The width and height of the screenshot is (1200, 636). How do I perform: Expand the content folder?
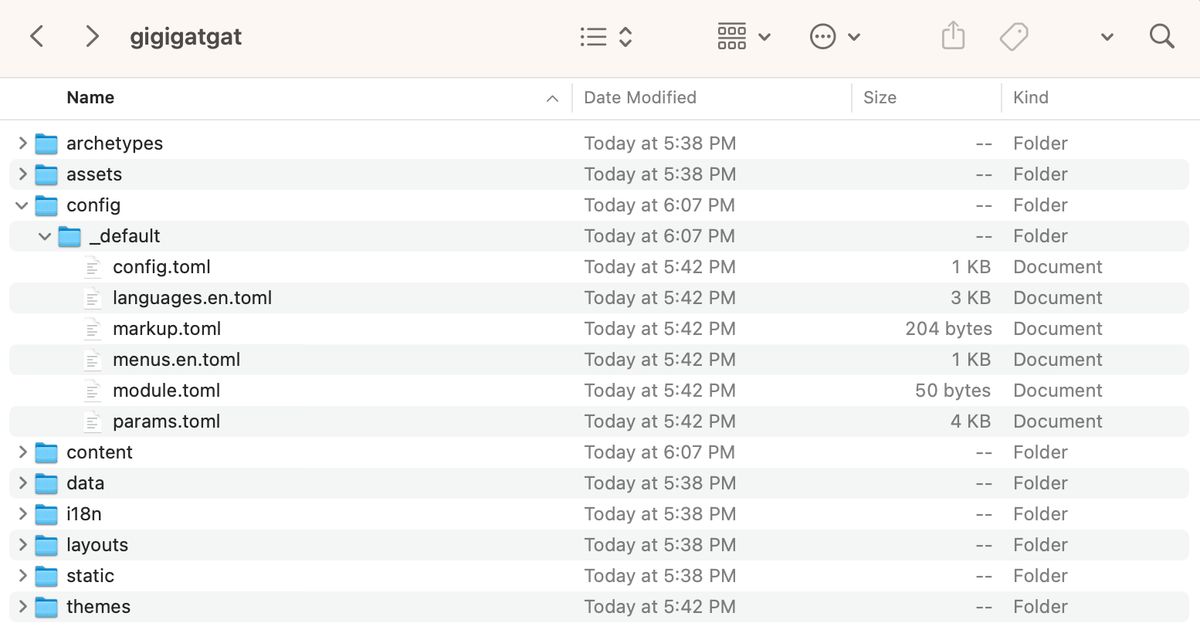pyautogui.click(x=22, y=453)
